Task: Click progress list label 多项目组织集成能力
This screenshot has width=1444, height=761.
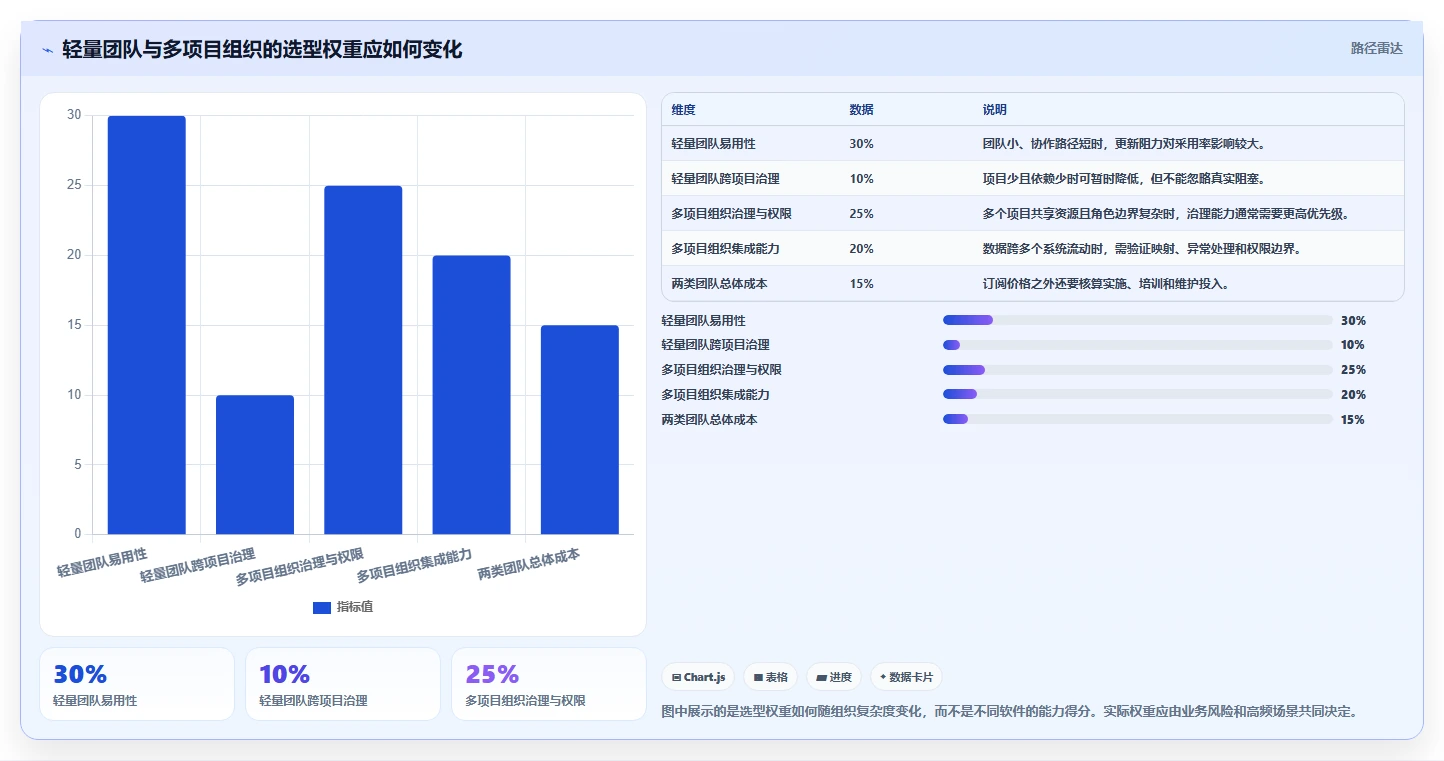Action: (715, 395)
